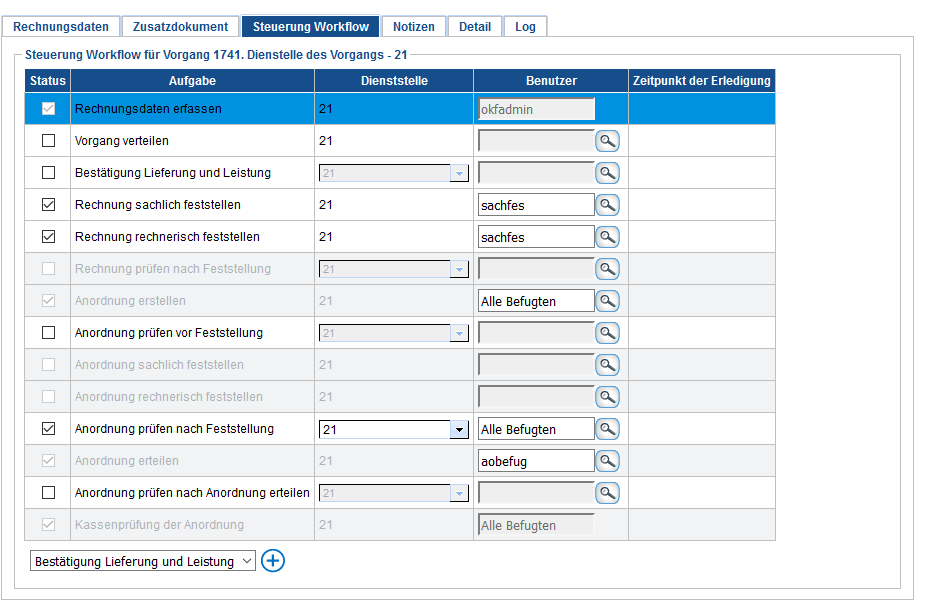Tick the Anordnung prüfen vor Feststellung checkbox
927x608 pixels.
click(48, 333)
